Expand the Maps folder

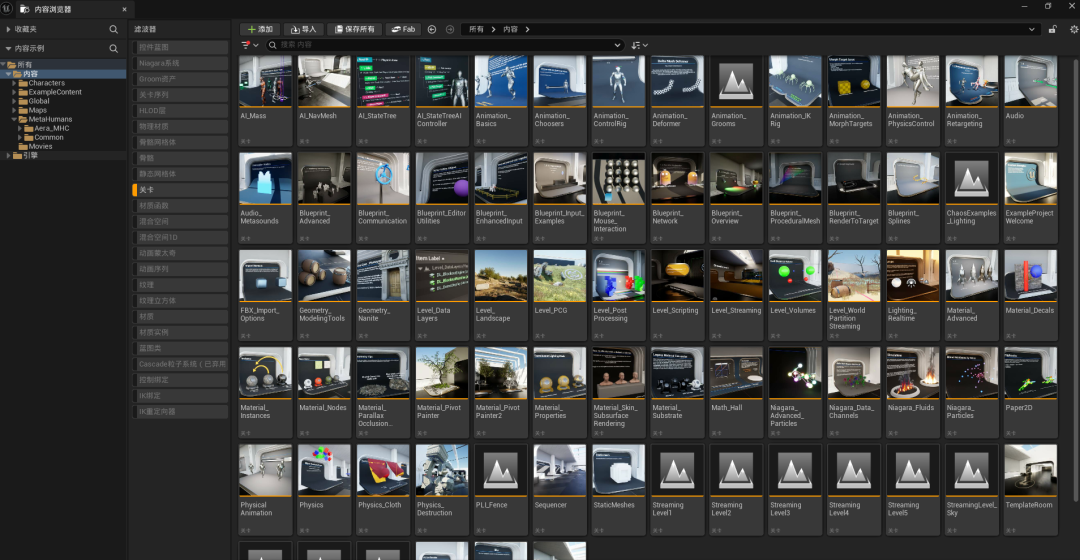coord(14,110)
